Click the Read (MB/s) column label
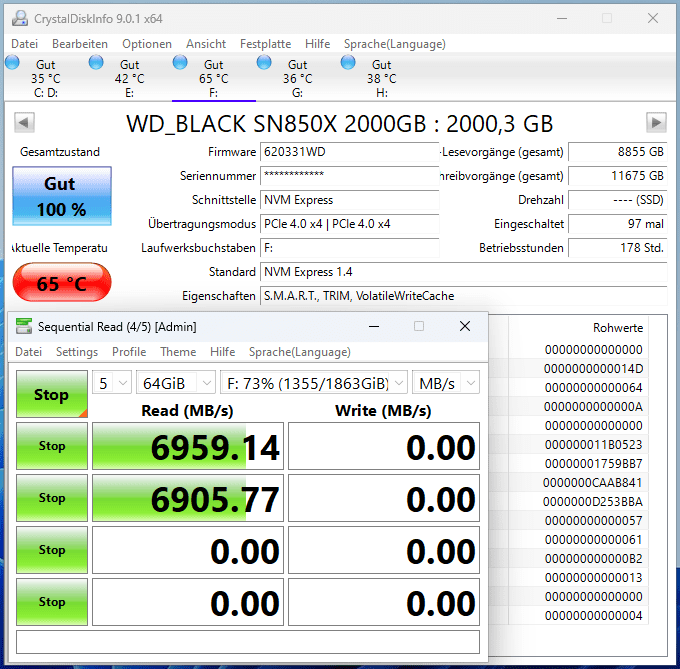 coord(187,410)
